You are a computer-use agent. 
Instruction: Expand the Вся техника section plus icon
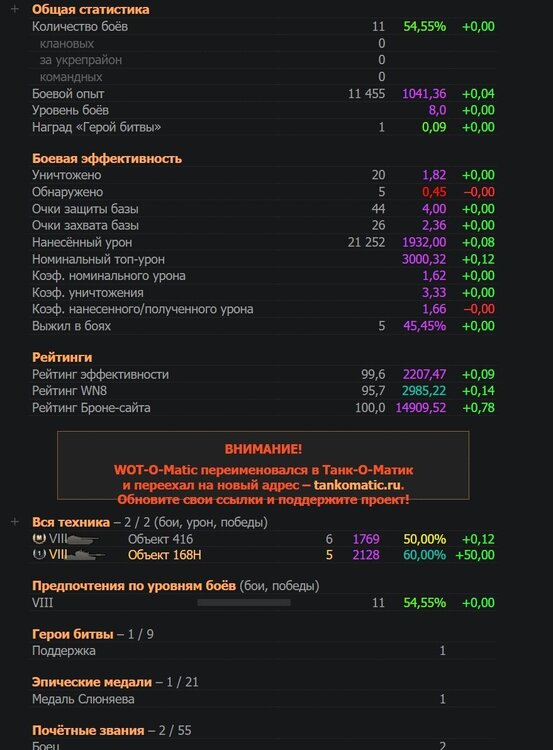(x=15, y=521)
